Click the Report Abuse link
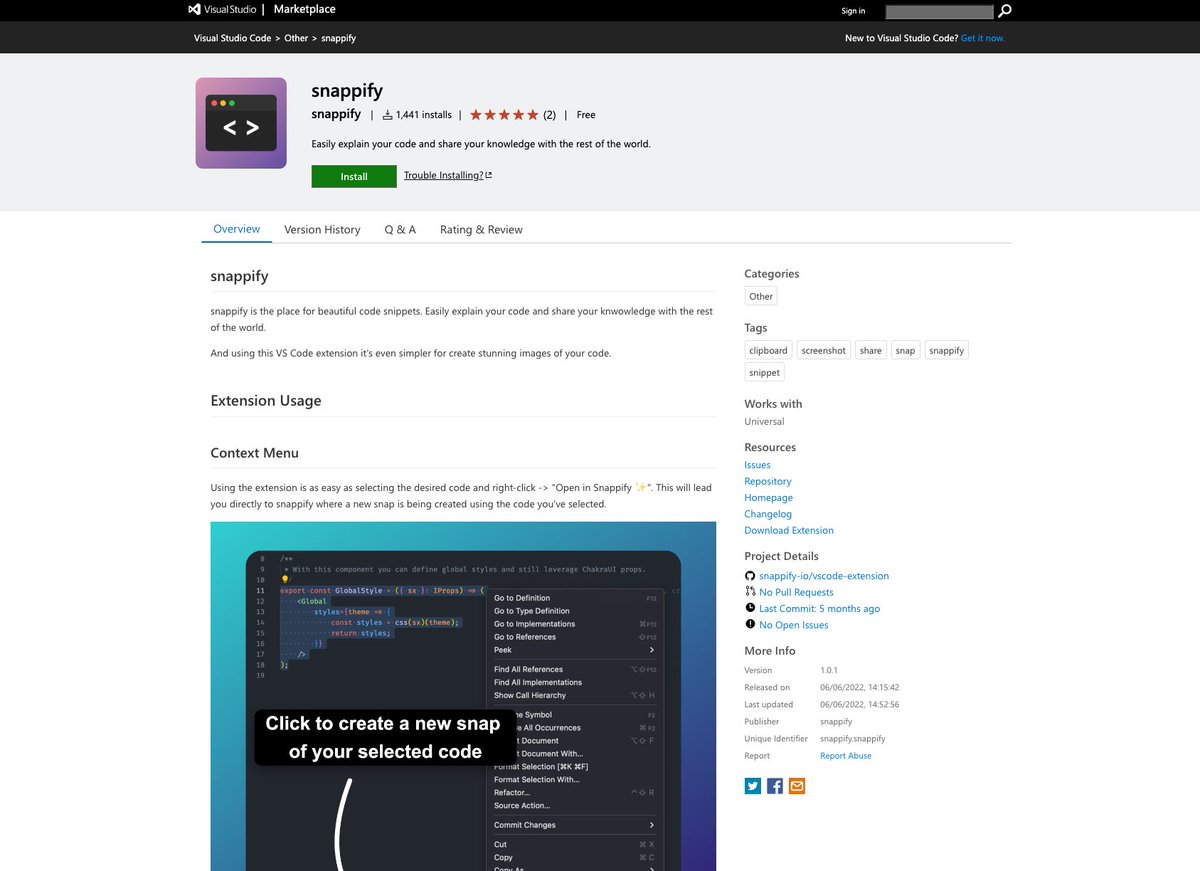 point(846,756)
